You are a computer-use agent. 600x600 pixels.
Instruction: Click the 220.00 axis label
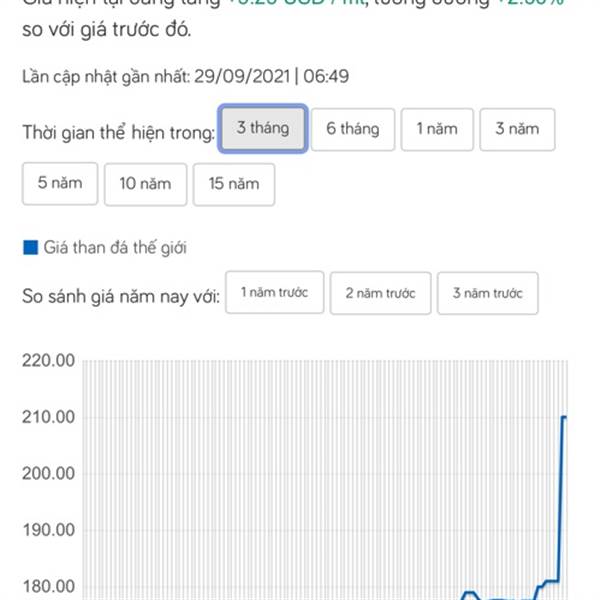pyautogui.click(x=49, y=360)
